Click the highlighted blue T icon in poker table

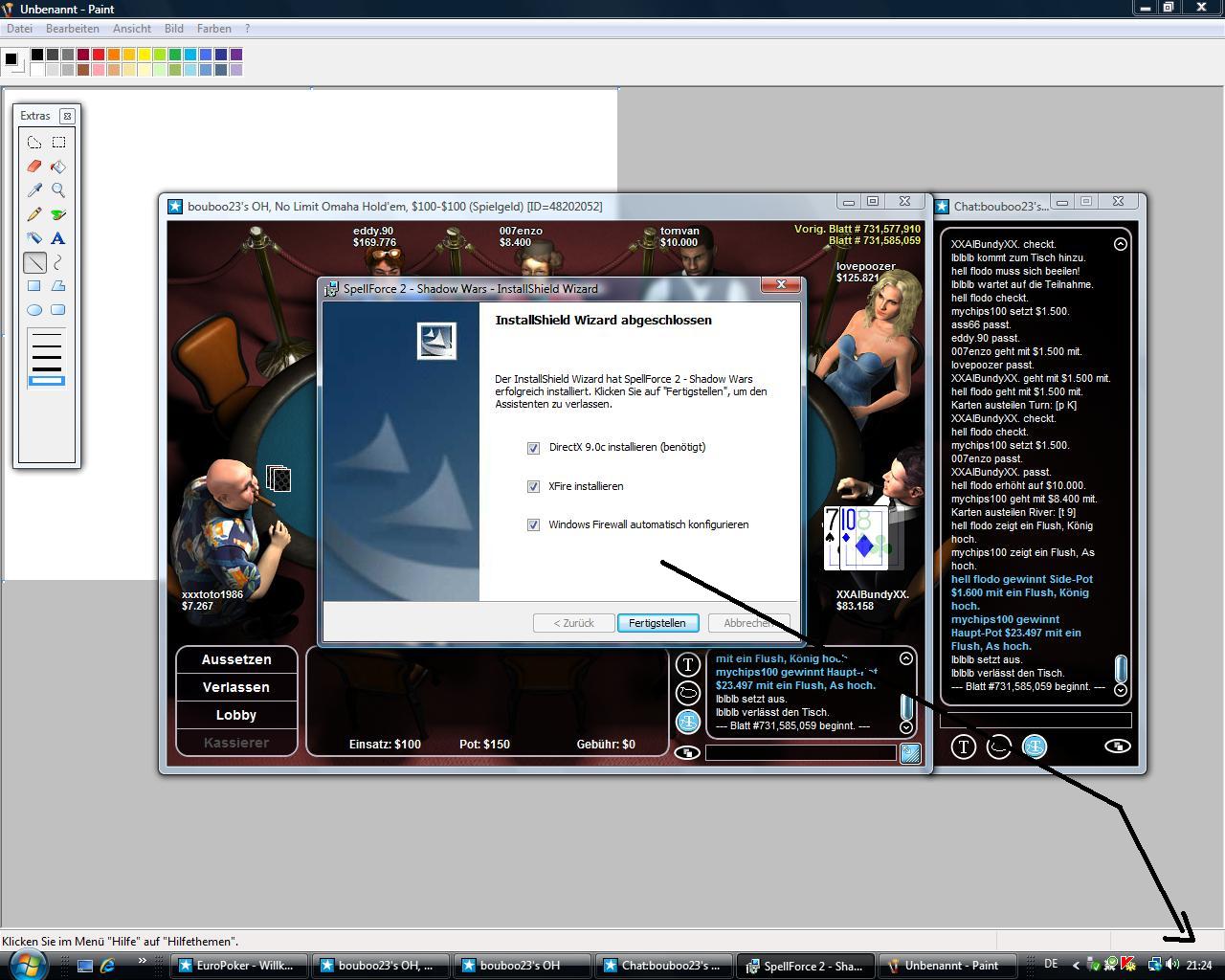687,722
